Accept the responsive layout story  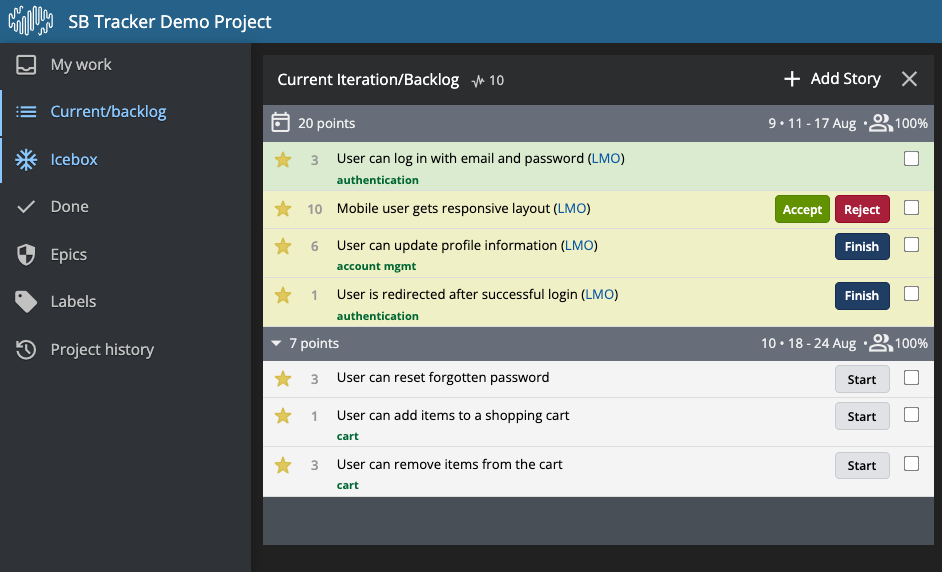pyautogui.click(x=802, y=209)
